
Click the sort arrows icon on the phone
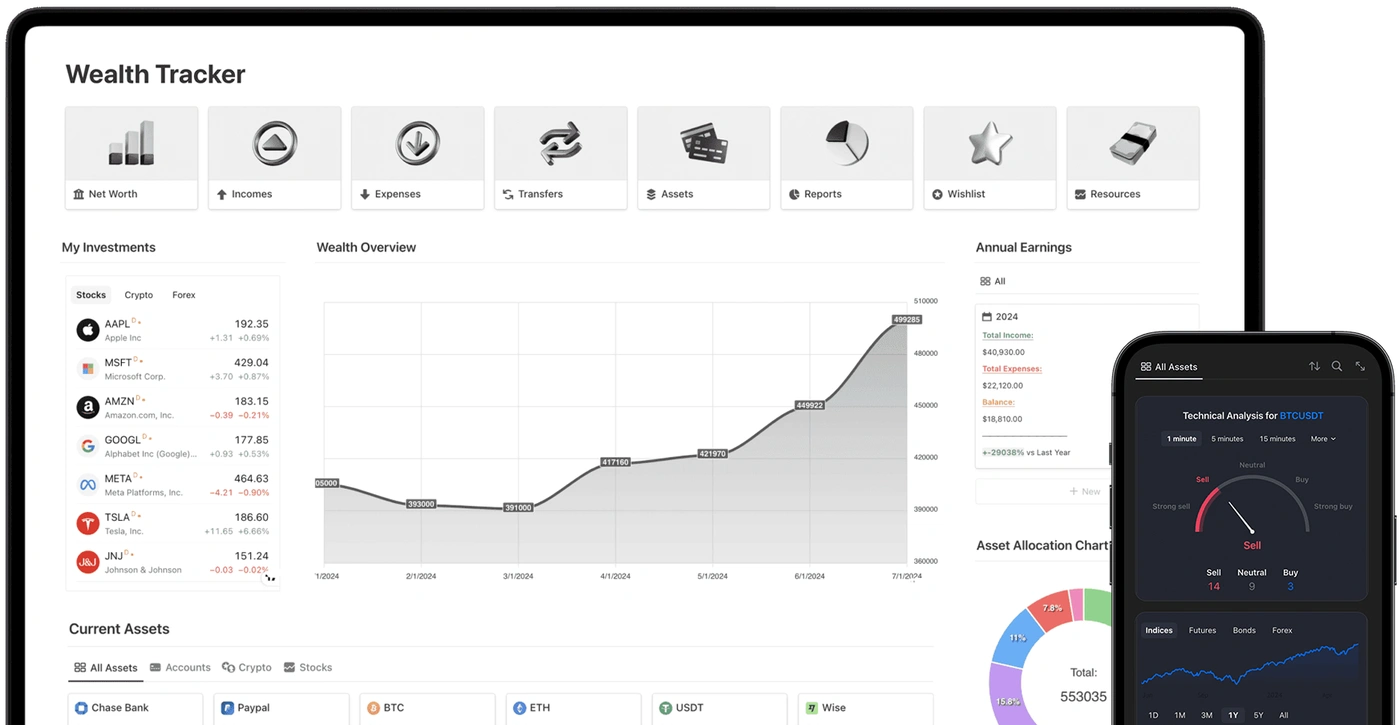(x=1314, y=367)
